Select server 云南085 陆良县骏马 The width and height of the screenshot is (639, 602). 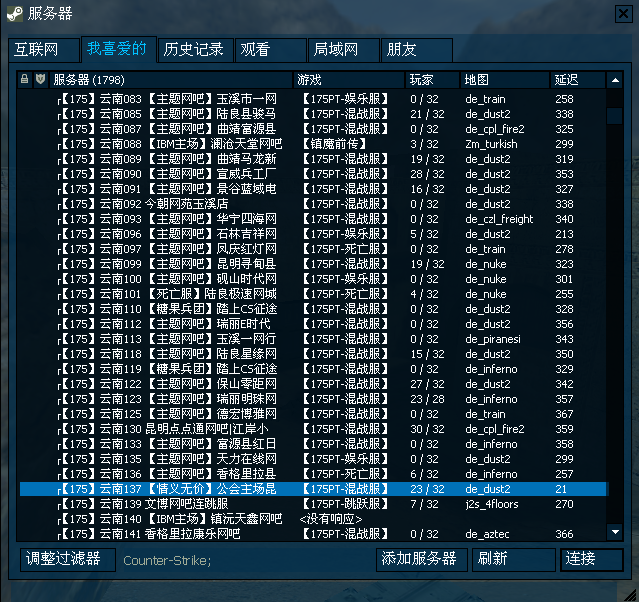[313, 114]
